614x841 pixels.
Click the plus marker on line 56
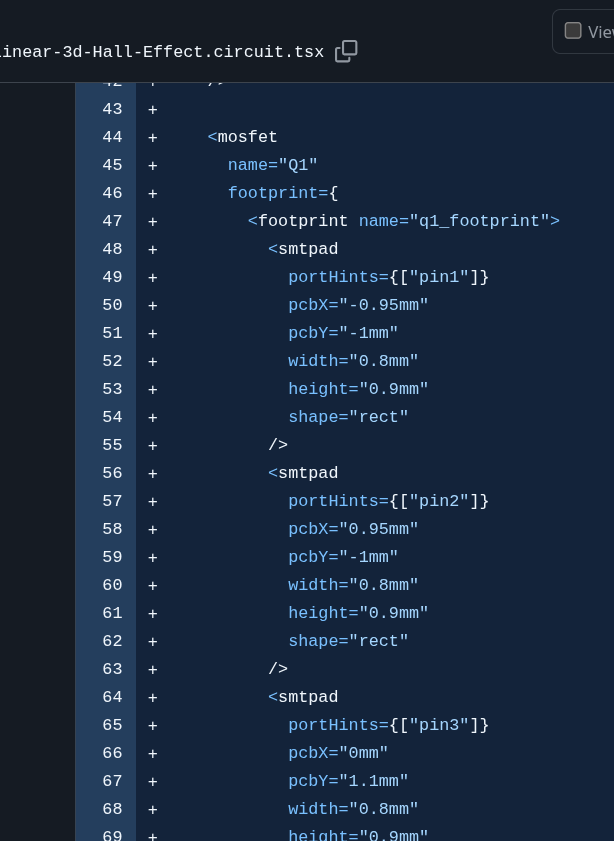[153, 474]
